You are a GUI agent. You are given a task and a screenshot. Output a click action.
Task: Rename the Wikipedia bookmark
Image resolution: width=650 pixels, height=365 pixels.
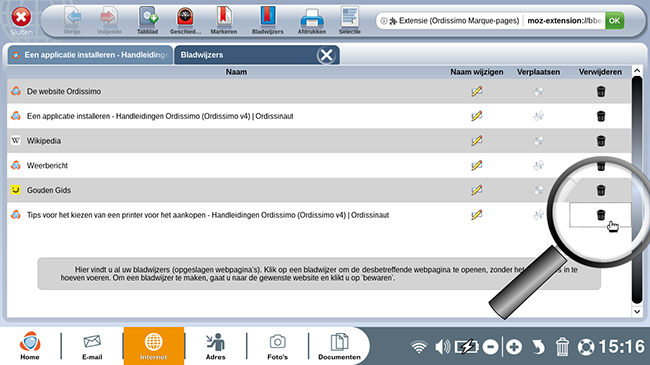coord(477,141)
